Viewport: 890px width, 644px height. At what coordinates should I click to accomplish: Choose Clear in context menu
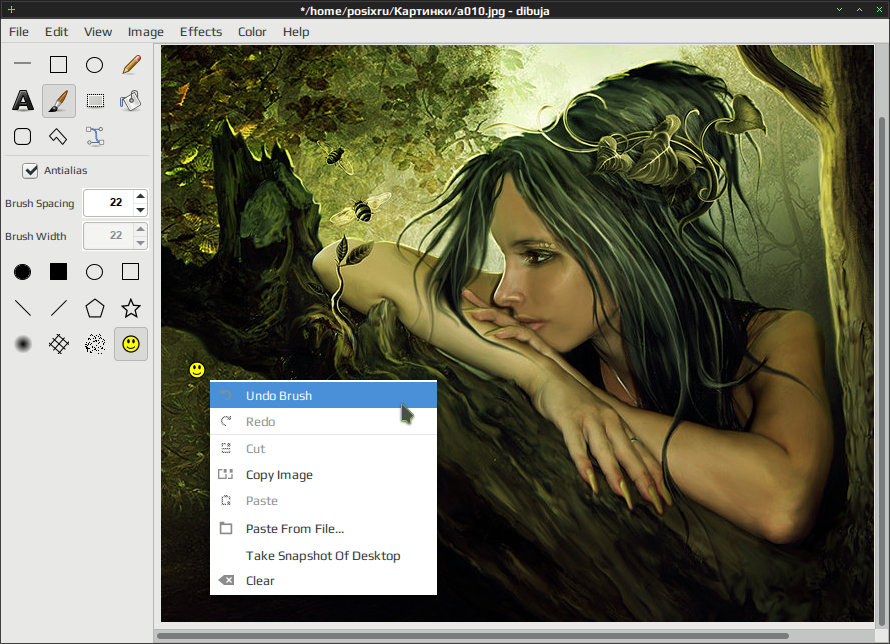pos(324,580)
